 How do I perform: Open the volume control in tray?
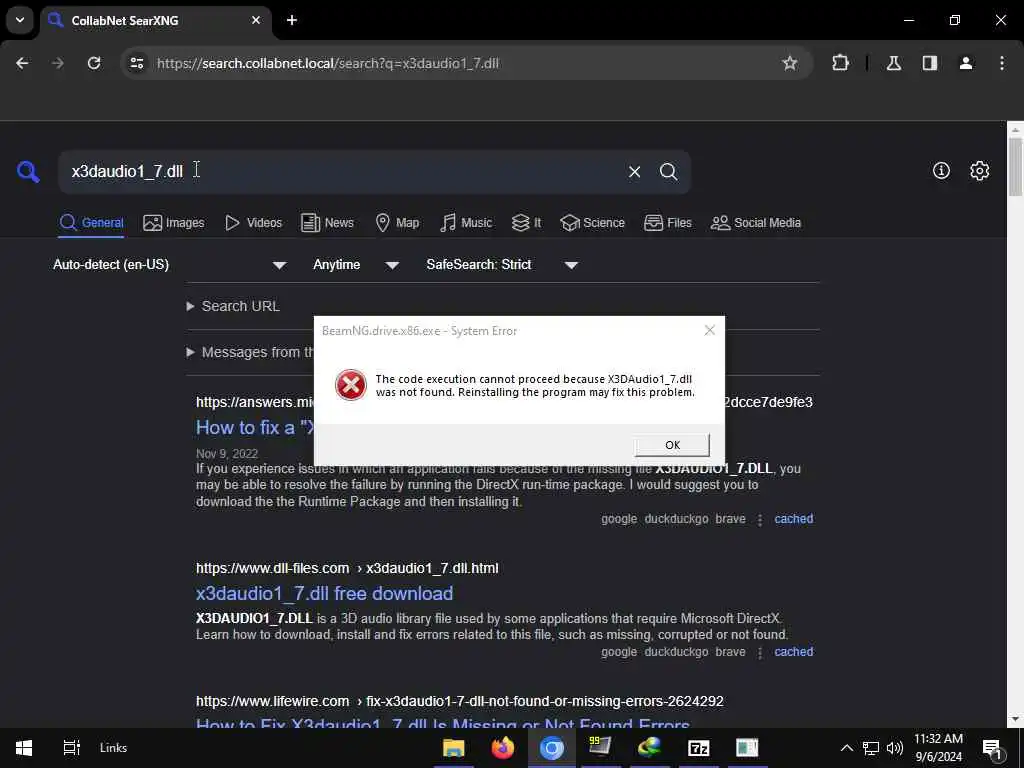point(895,748)
